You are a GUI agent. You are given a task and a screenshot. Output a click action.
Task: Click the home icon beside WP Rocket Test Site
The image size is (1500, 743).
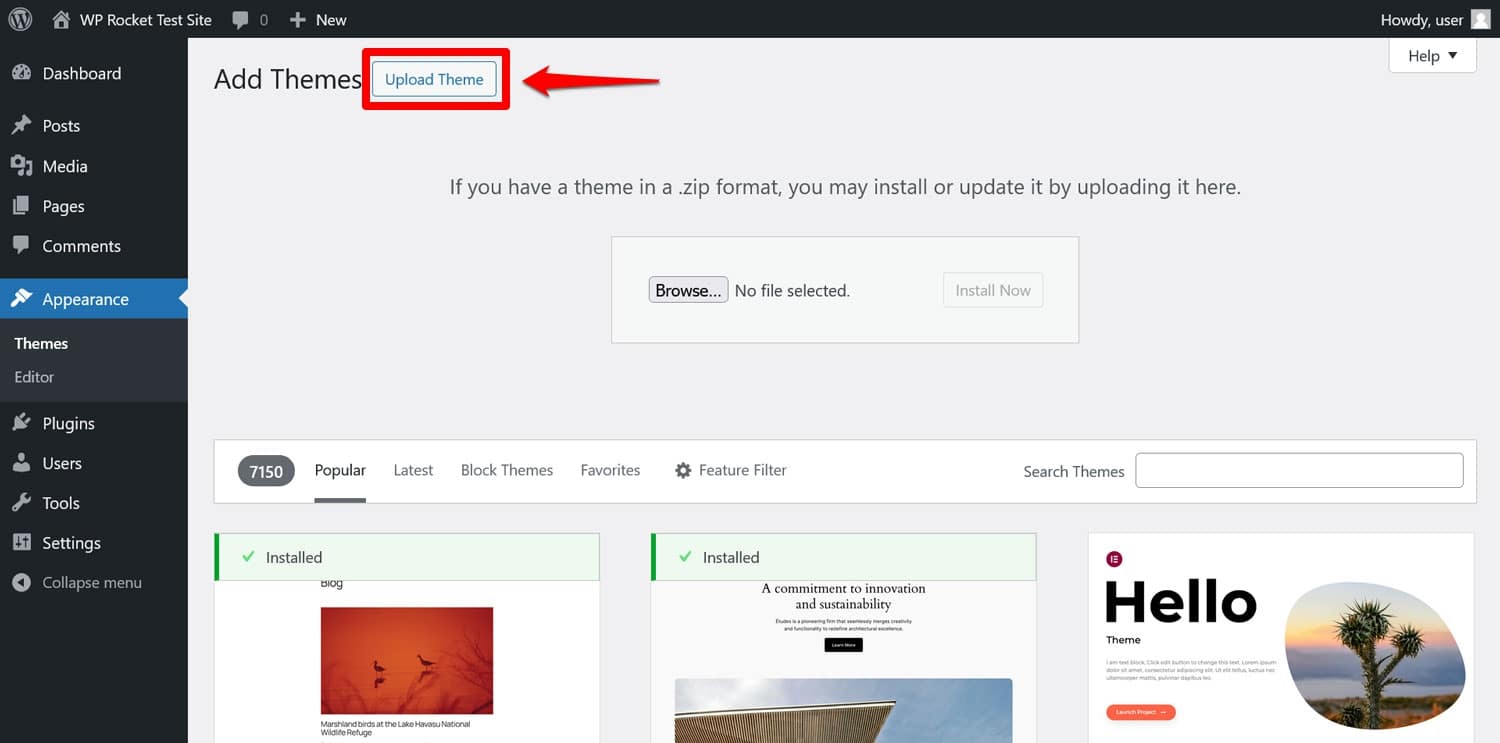coord(62,19)
